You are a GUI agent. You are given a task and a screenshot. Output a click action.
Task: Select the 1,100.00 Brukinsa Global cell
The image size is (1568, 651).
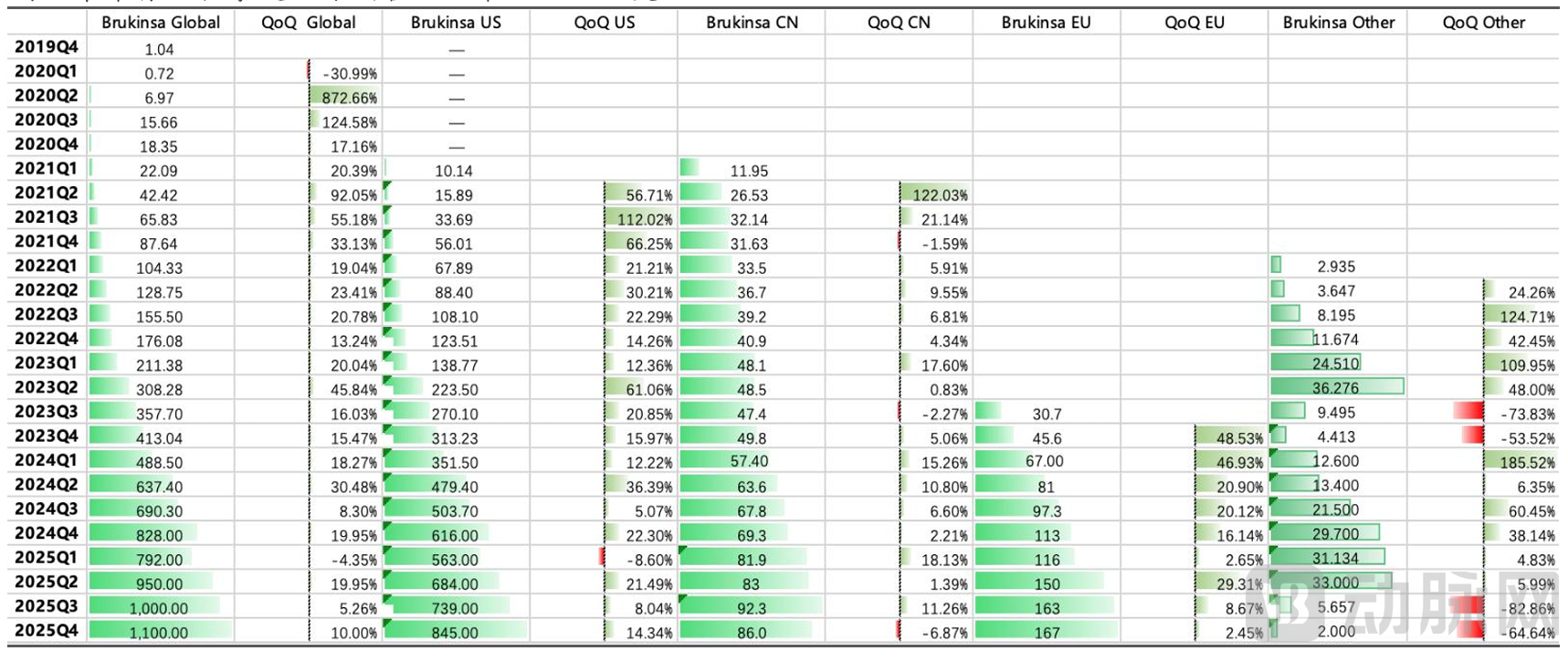click(x=159, y=632)
